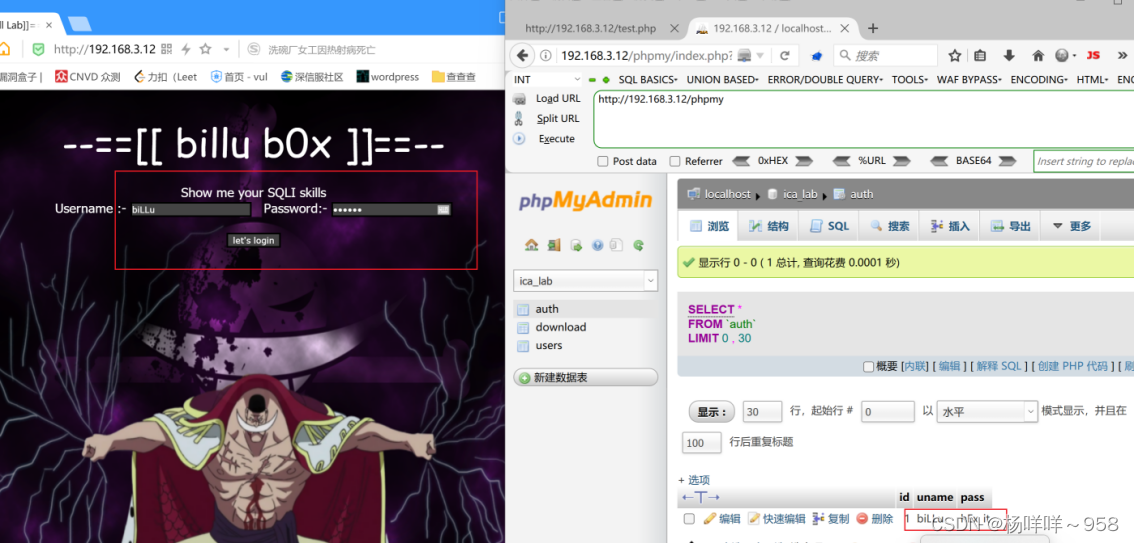This screenshot has width=1134, height=543.
Task: Click the Firefox reading list icon
Action: (980, 56)
